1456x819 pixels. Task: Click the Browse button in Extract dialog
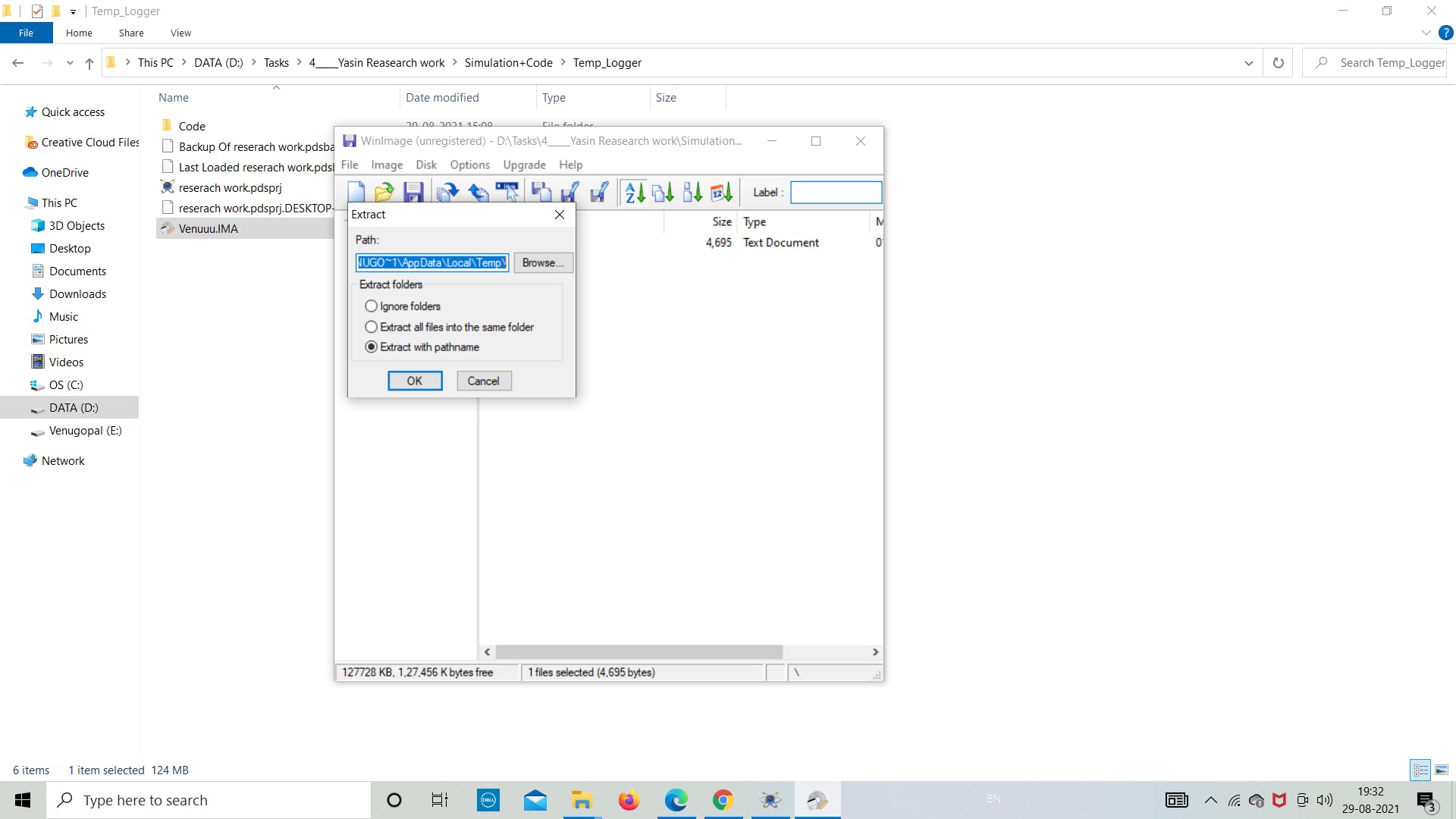coord(541,263)
